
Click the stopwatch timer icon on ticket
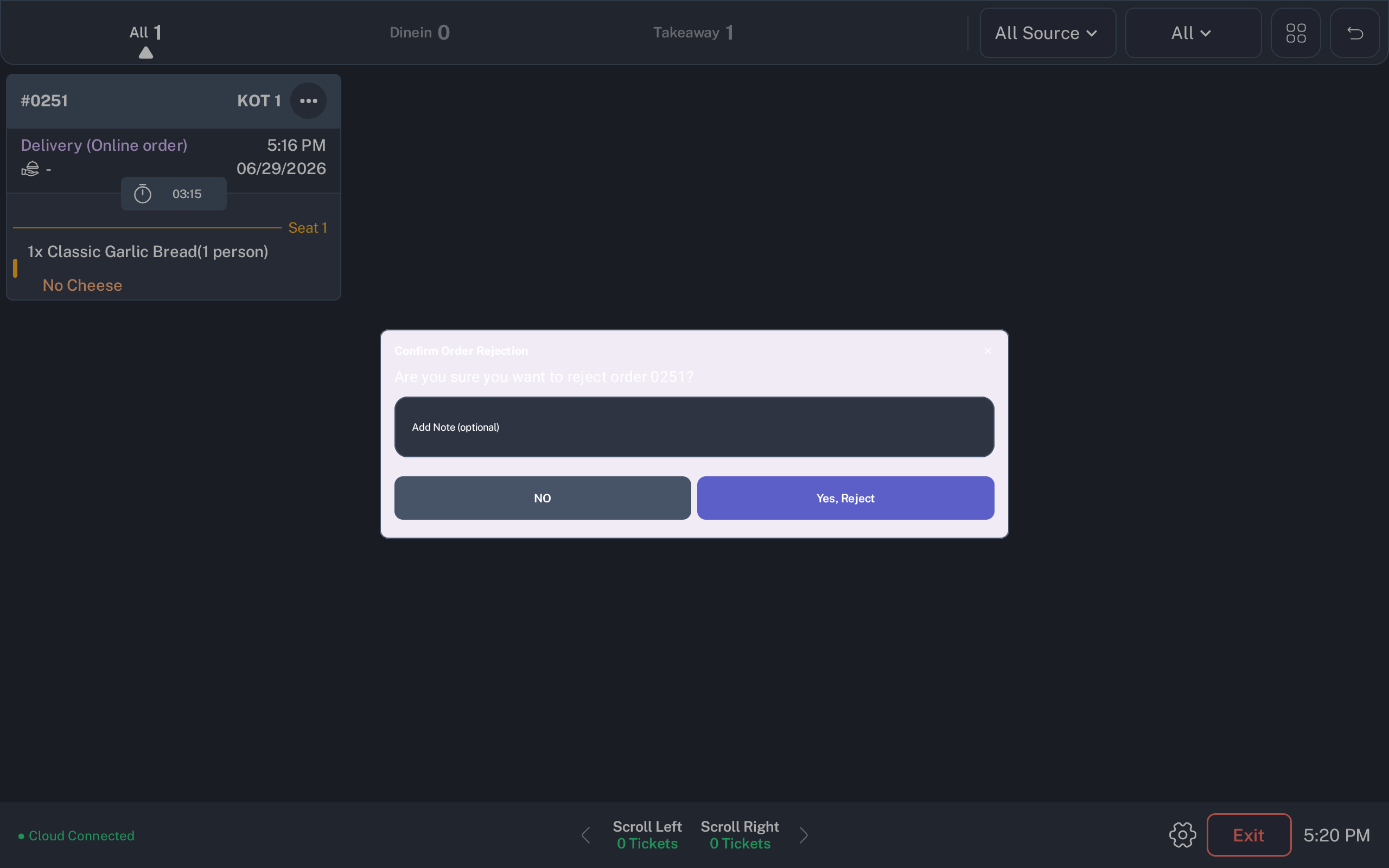pyautogui.click(x=142, y=194)
